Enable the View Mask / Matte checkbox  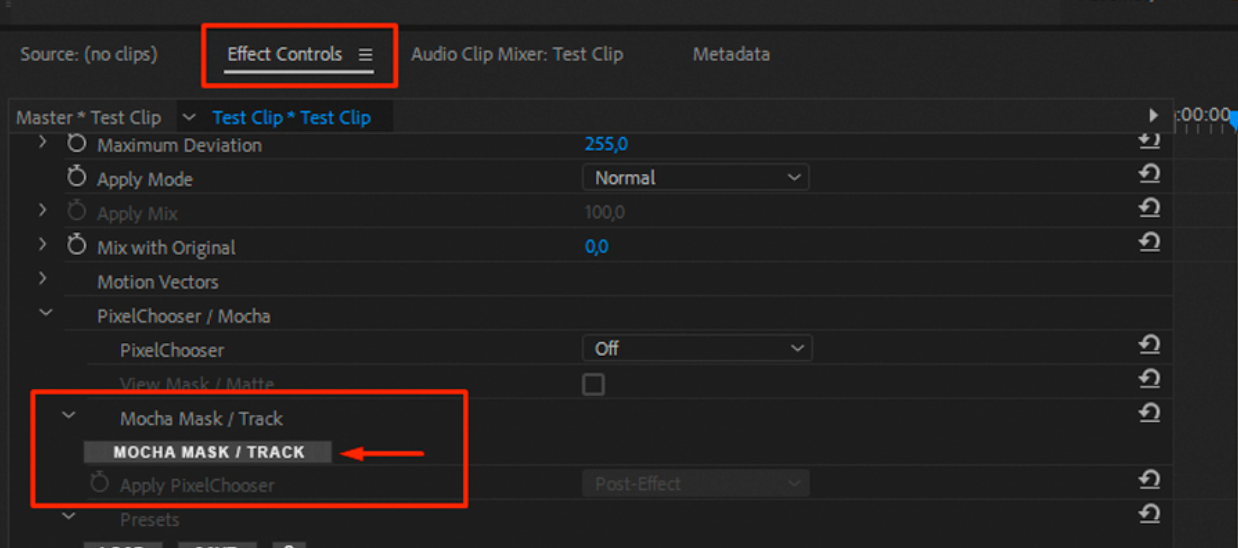594,384
